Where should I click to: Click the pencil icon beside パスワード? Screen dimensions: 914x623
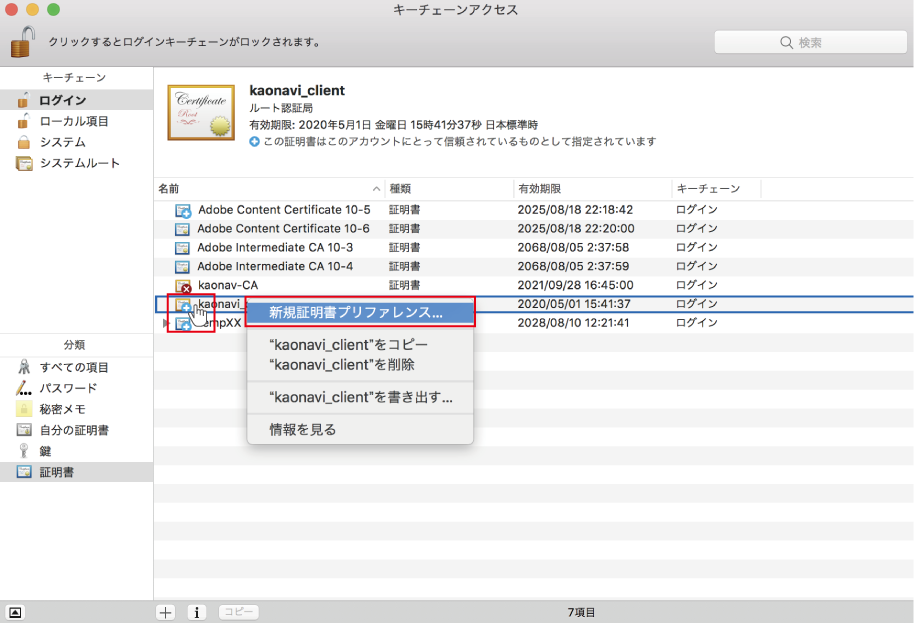pos(24,388)
